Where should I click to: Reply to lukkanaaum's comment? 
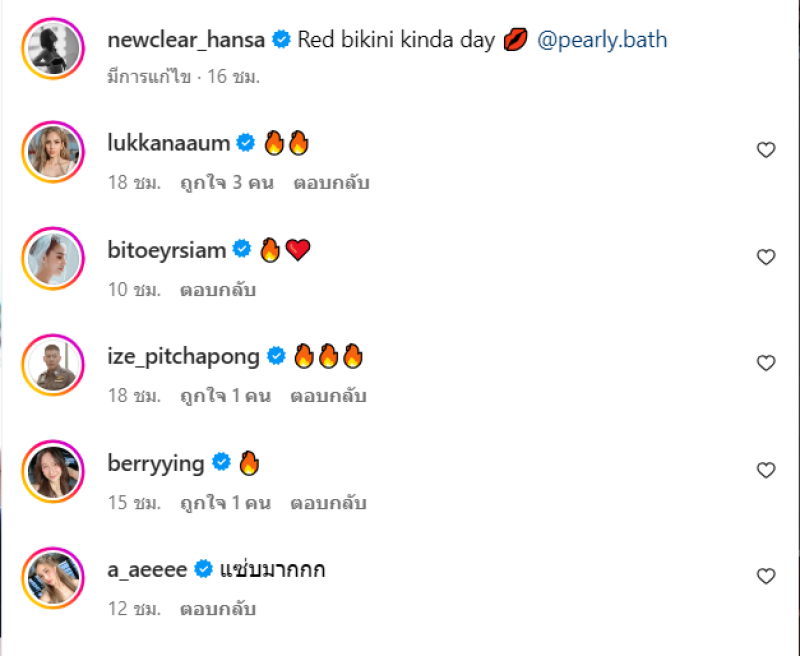(332, 184)
